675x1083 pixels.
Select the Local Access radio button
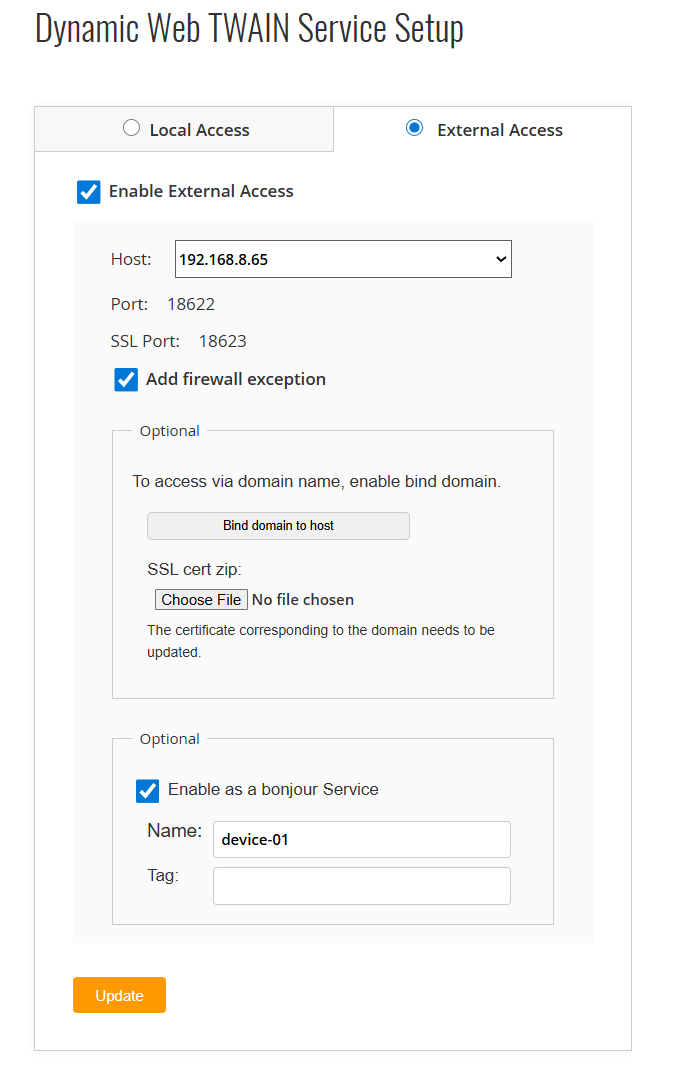click(131, 128)
